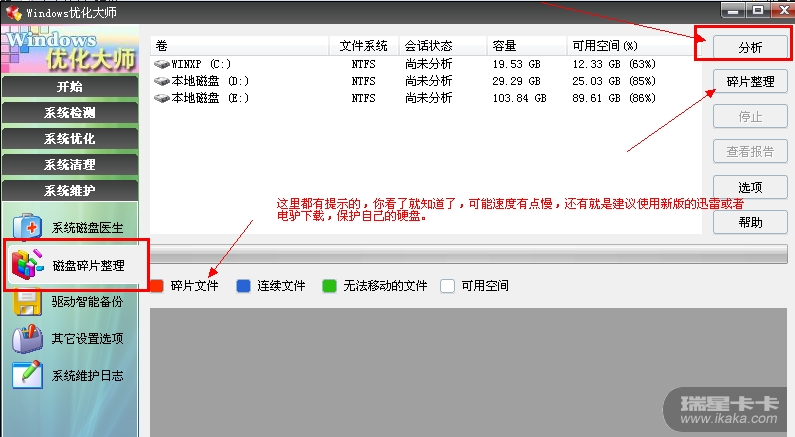This screenshot has height=437, width=795.
Task: Open the 查看报告 button
Action: [750, 151]
